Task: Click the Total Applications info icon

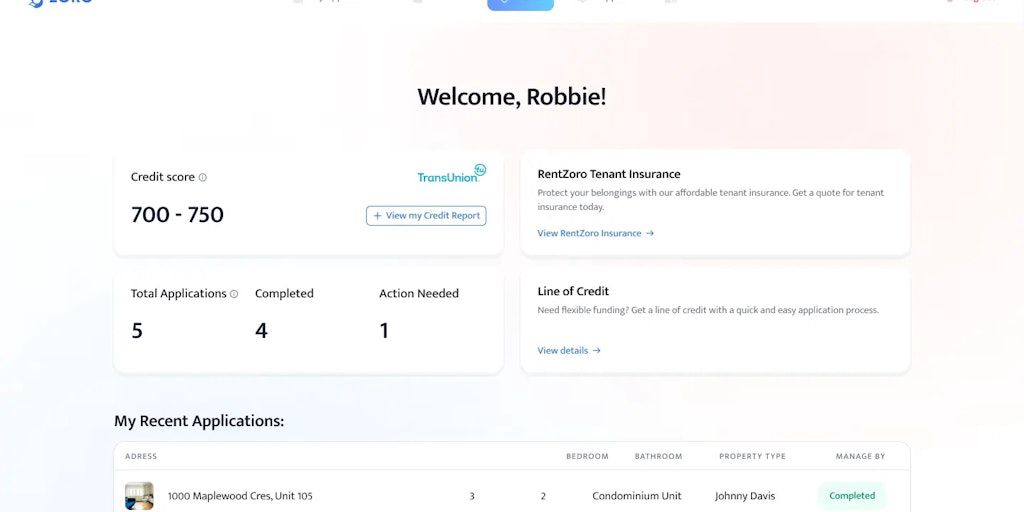Action: click(x=234, y=294)
